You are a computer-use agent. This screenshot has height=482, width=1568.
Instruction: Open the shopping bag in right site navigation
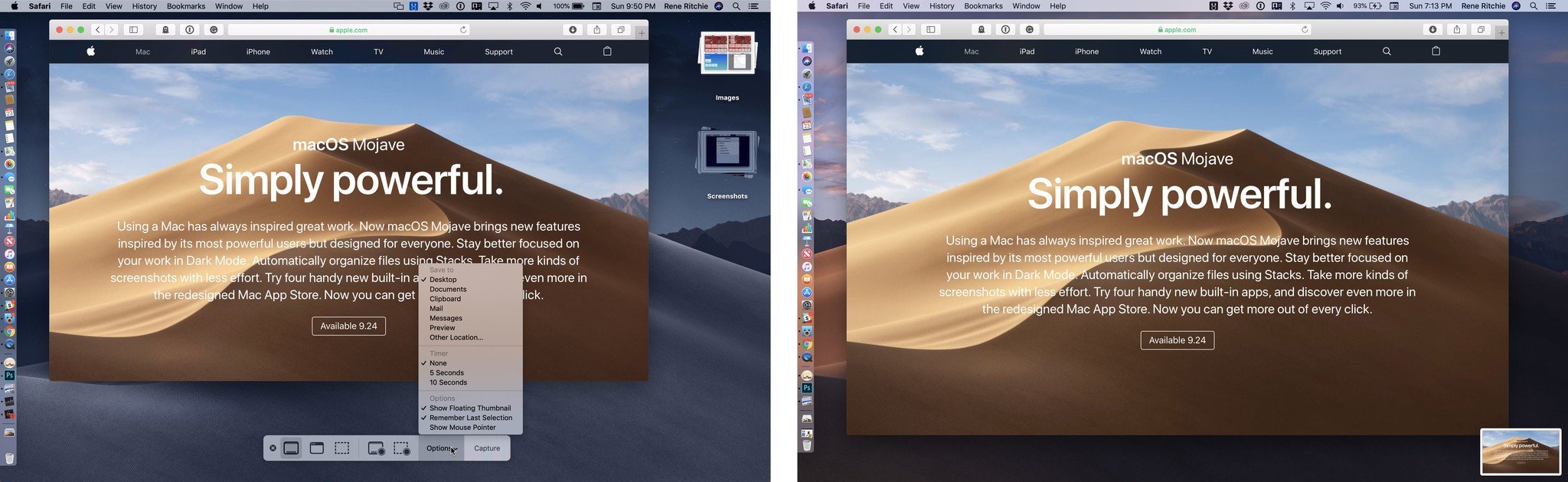(x=1436, y=51)
